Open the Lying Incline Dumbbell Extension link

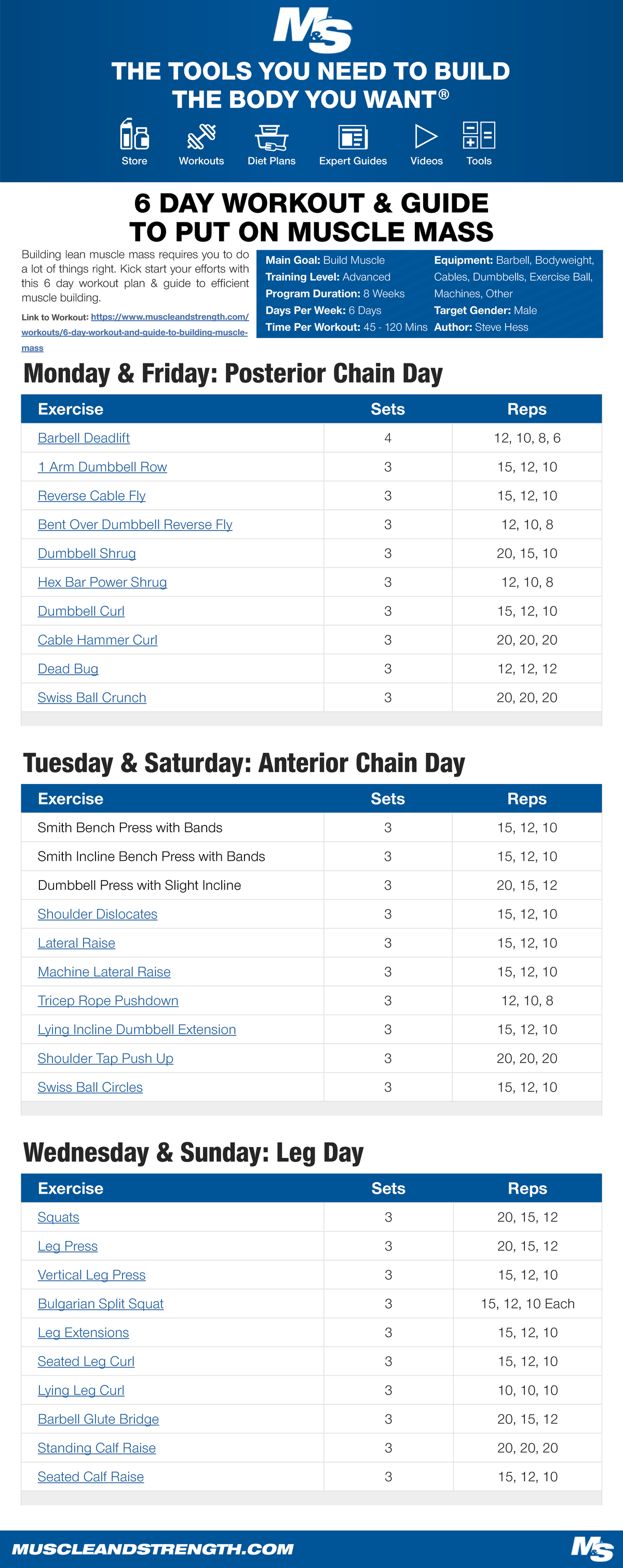click(x=137, y=1030)
